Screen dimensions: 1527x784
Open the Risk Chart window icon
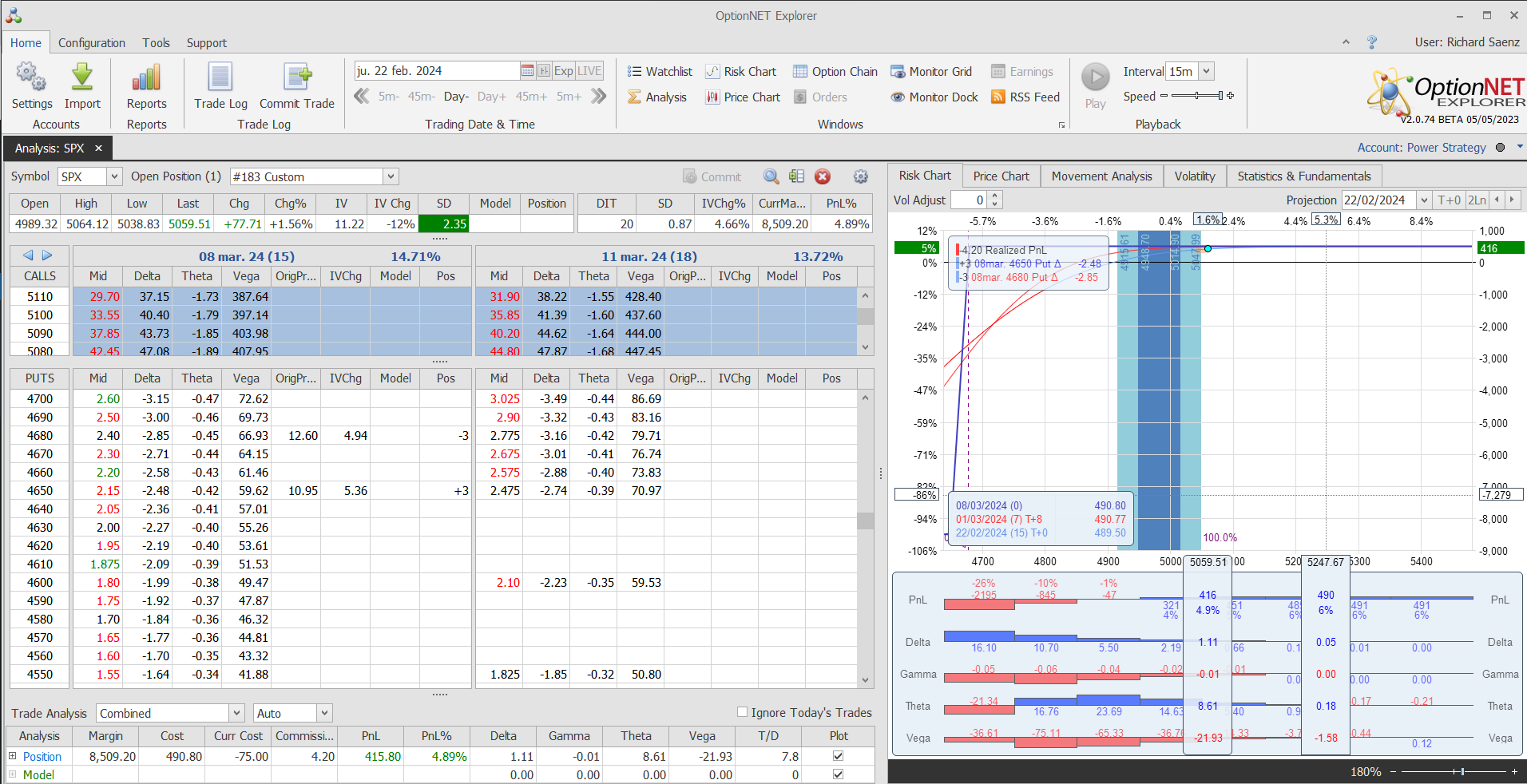click(712, 72)
